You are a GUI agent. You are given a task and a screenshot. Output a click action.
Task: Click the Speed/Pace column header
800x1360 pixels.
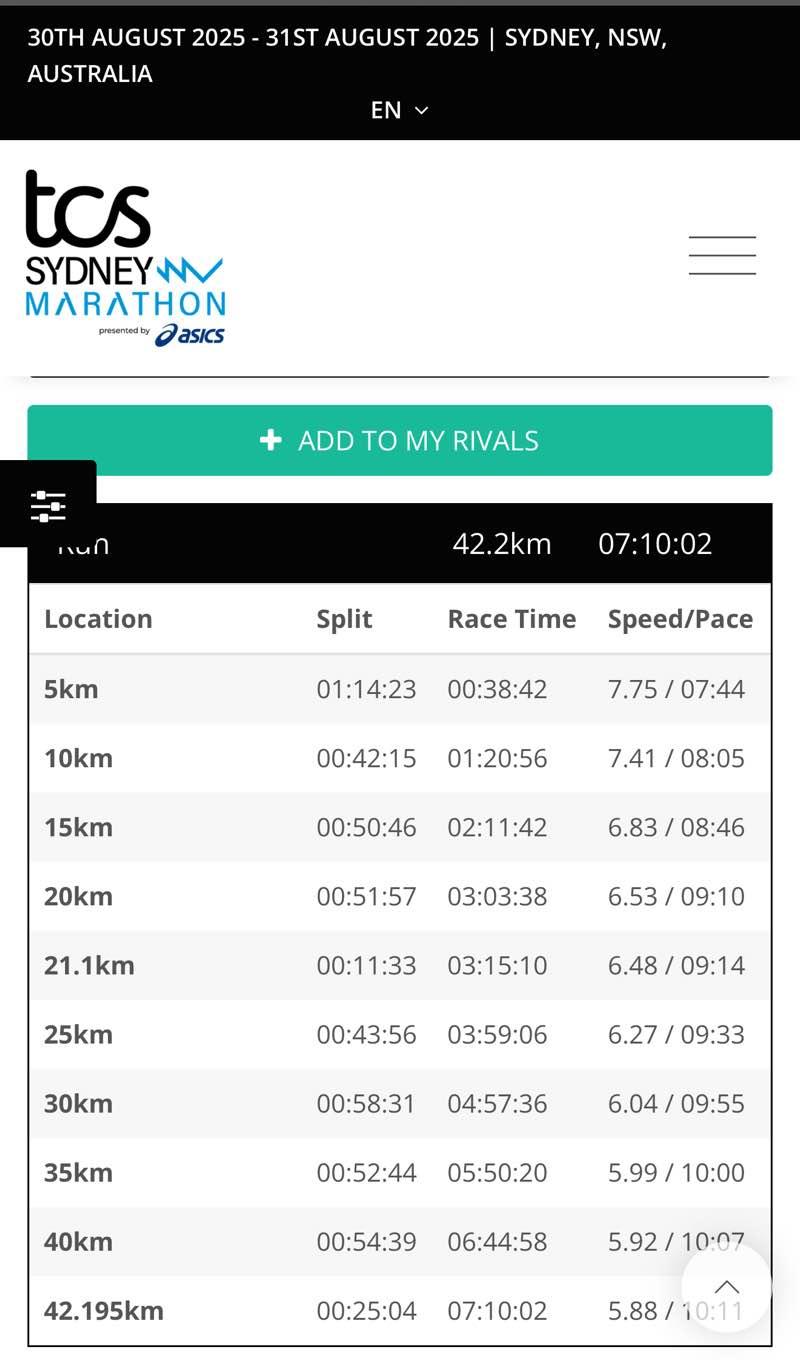(680, 619)
